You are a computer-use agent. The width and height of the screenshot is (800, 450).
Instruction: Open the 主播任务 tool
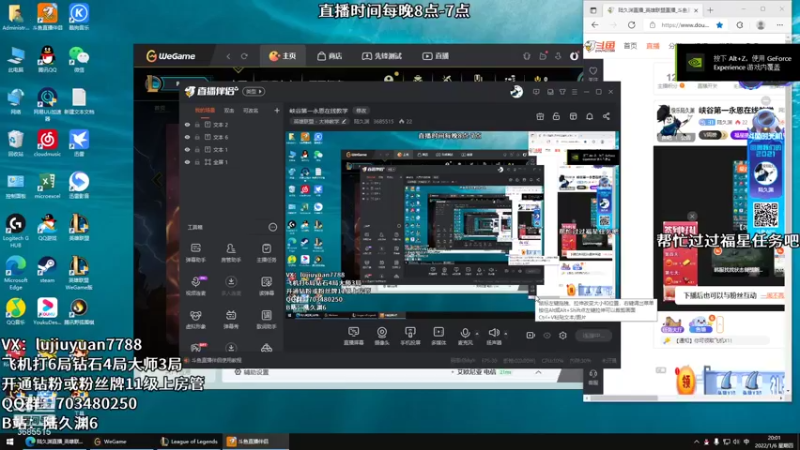pos(266,253)
